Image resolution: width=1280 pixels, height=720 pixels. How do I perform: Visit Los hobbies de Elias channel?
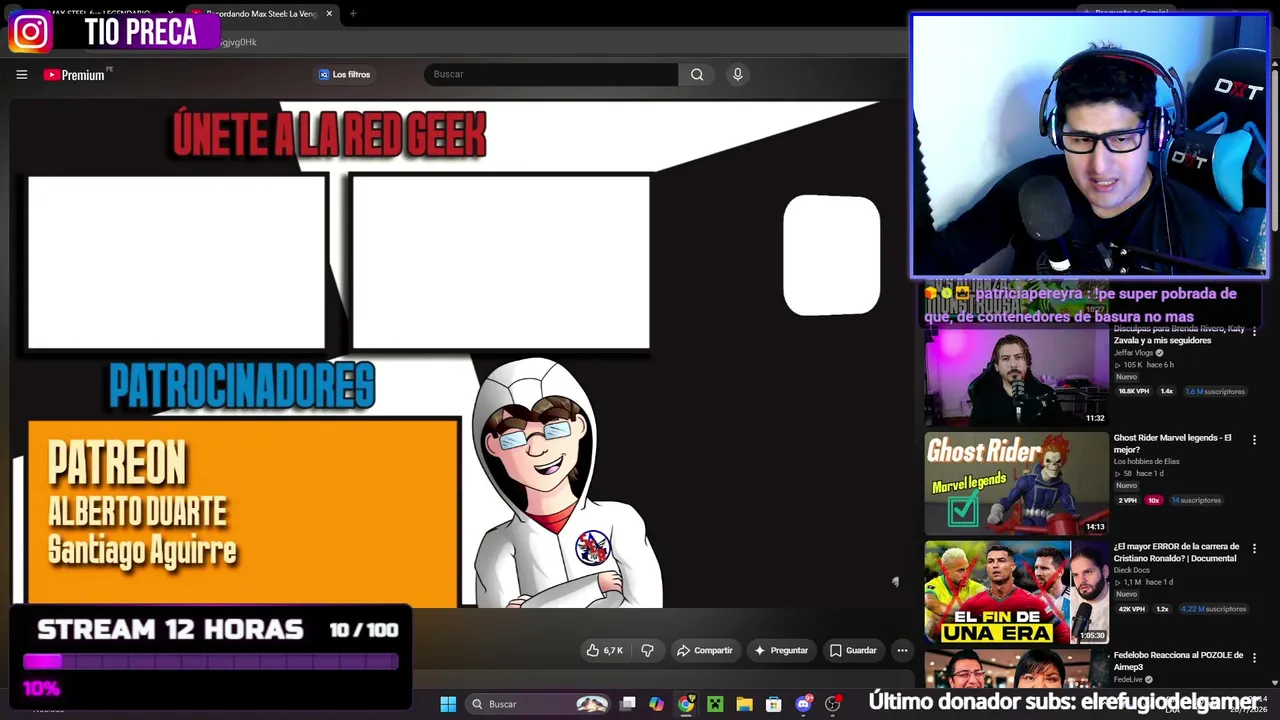click(1147, 461)
